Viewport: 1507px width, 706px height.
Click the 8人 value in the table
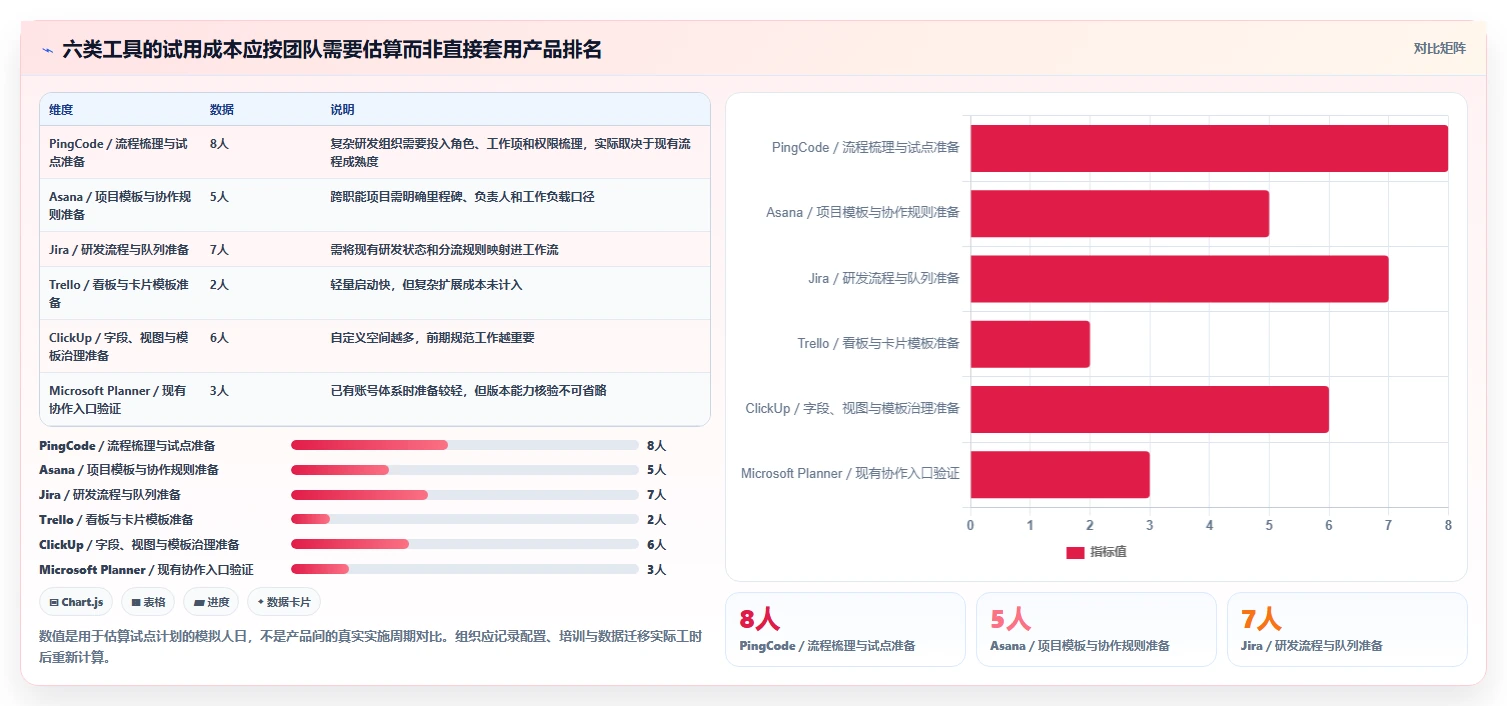point(219,144)
